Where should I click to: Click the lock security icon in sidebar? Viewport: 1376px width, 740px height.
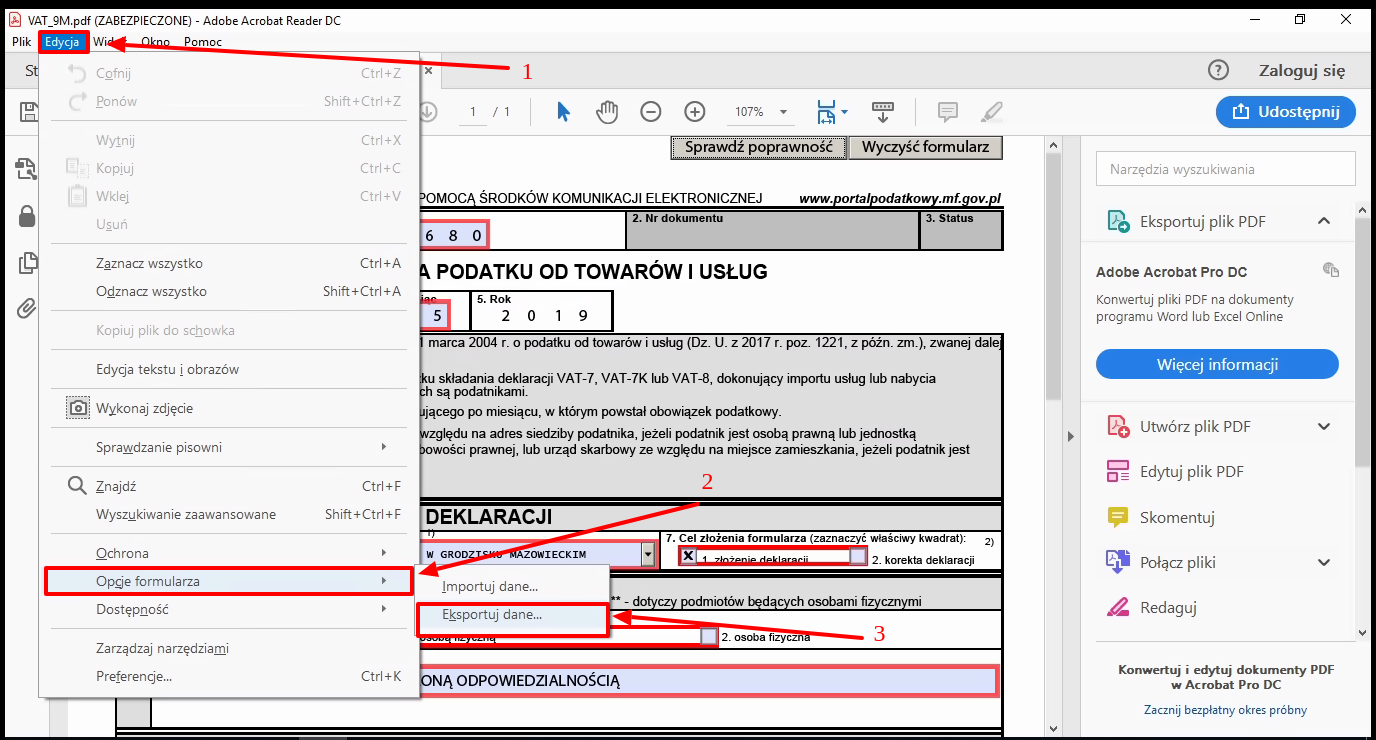[27, 216]
